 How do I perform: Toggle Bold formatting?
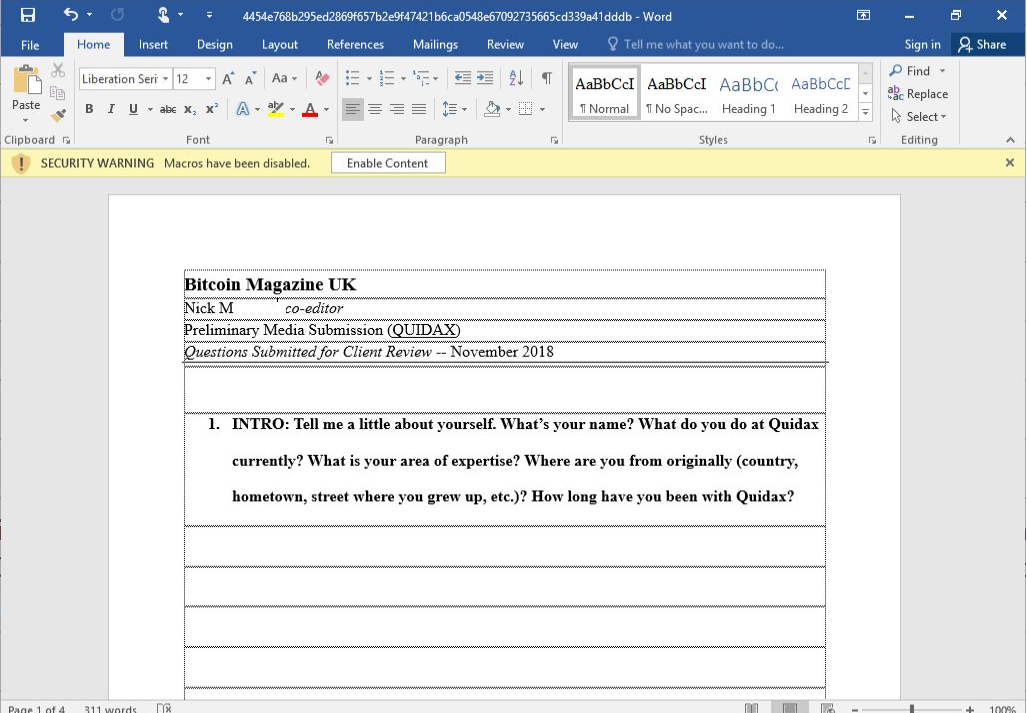tap(89, 109)
